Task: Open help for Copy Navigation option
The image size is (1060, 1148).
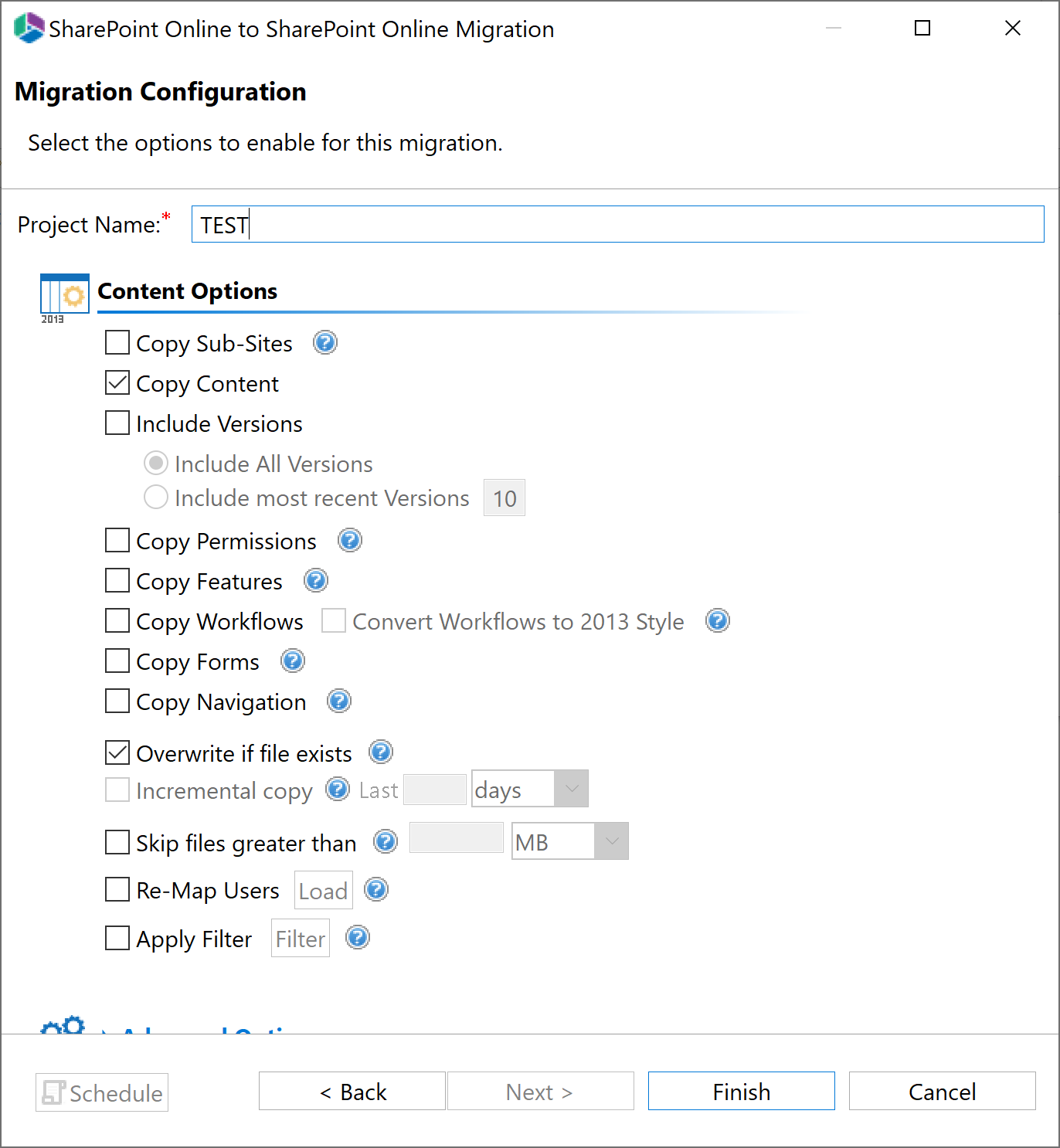Action: (x=338, y=701)
